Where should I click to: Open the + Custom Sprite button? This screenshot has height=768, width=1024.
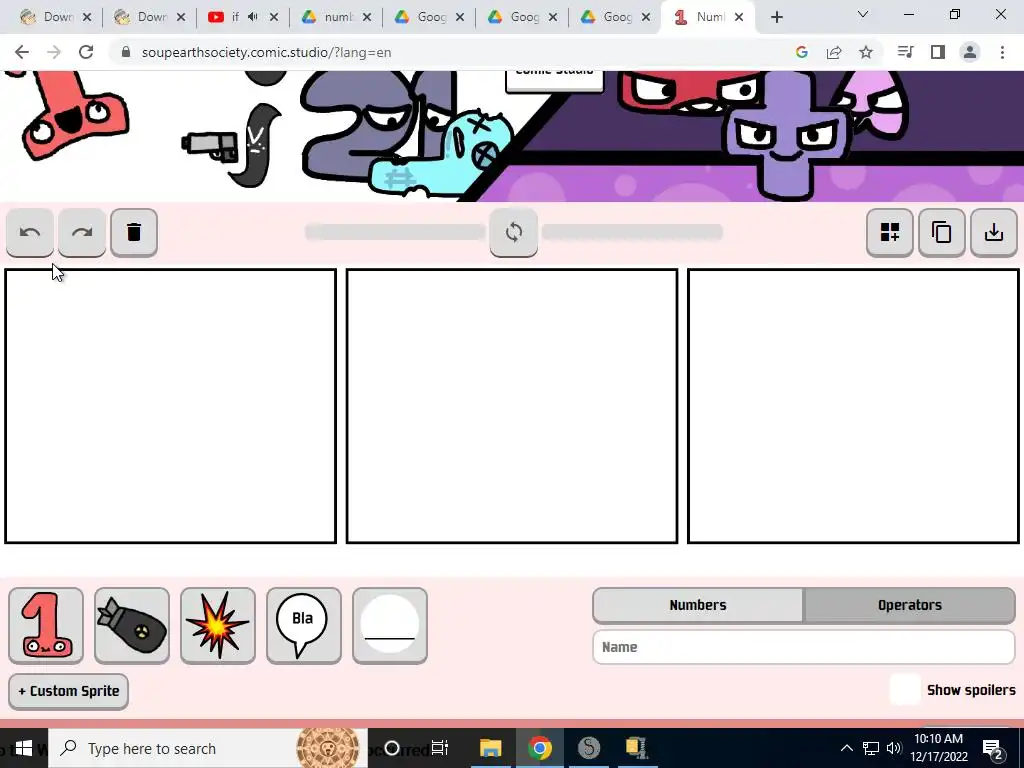click(69, 691)
